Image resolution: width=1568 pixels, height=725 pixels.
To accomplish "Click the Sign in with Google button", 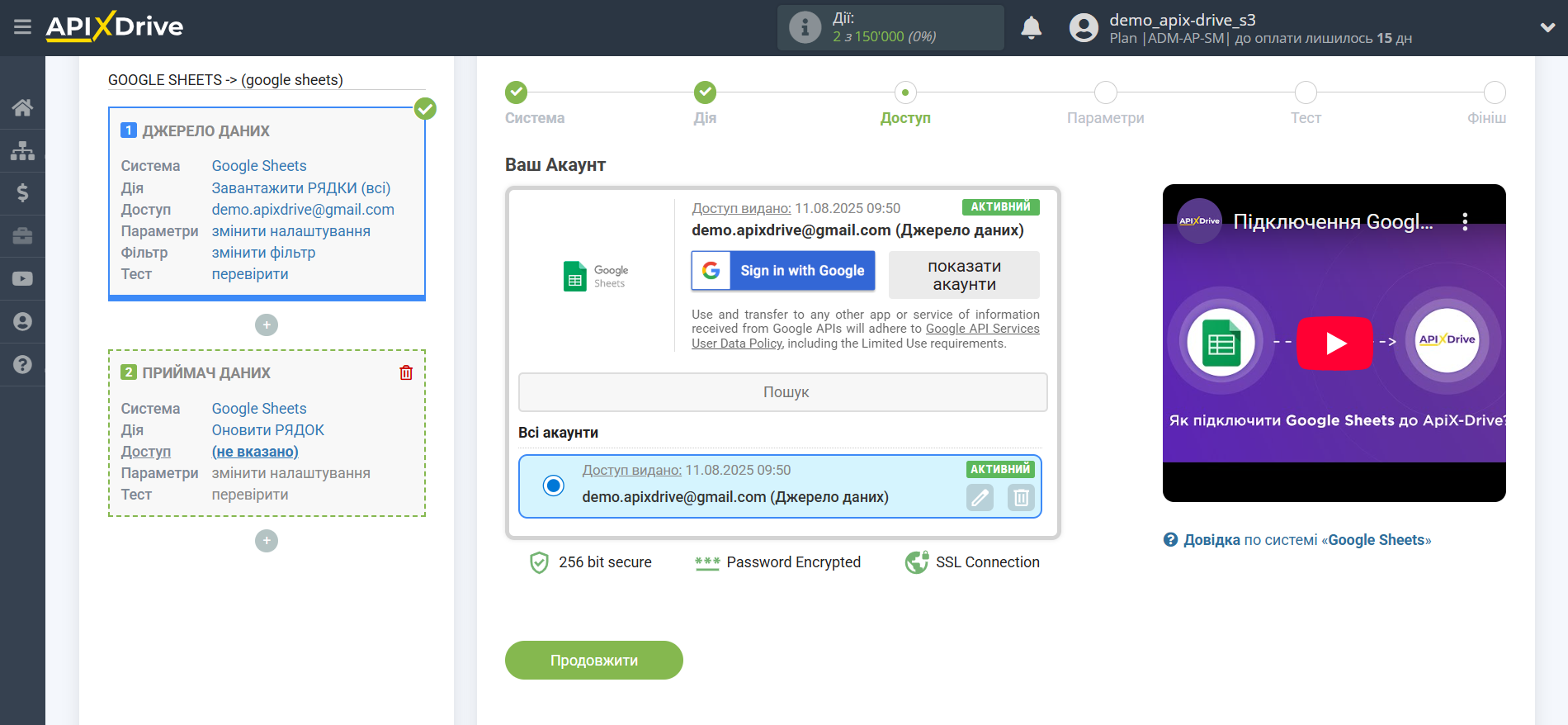I will tap(783, 271).
